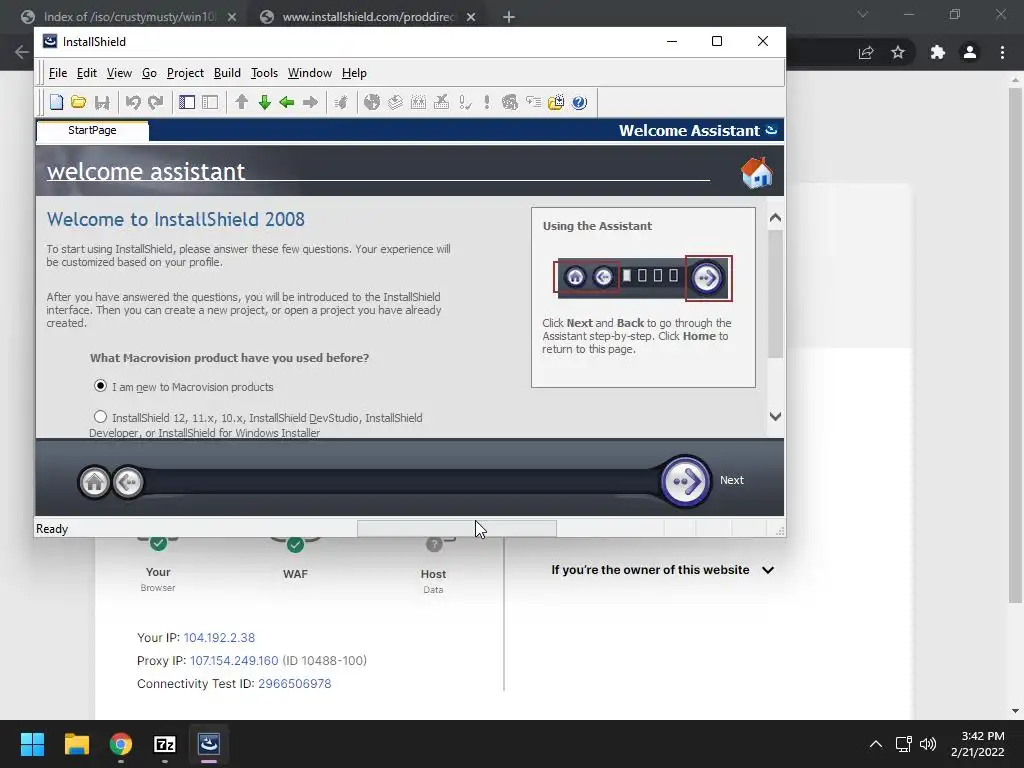The image size is (1024, 768).
Task: Close the www.installshield.com Chrome tab
Action: 471,17
